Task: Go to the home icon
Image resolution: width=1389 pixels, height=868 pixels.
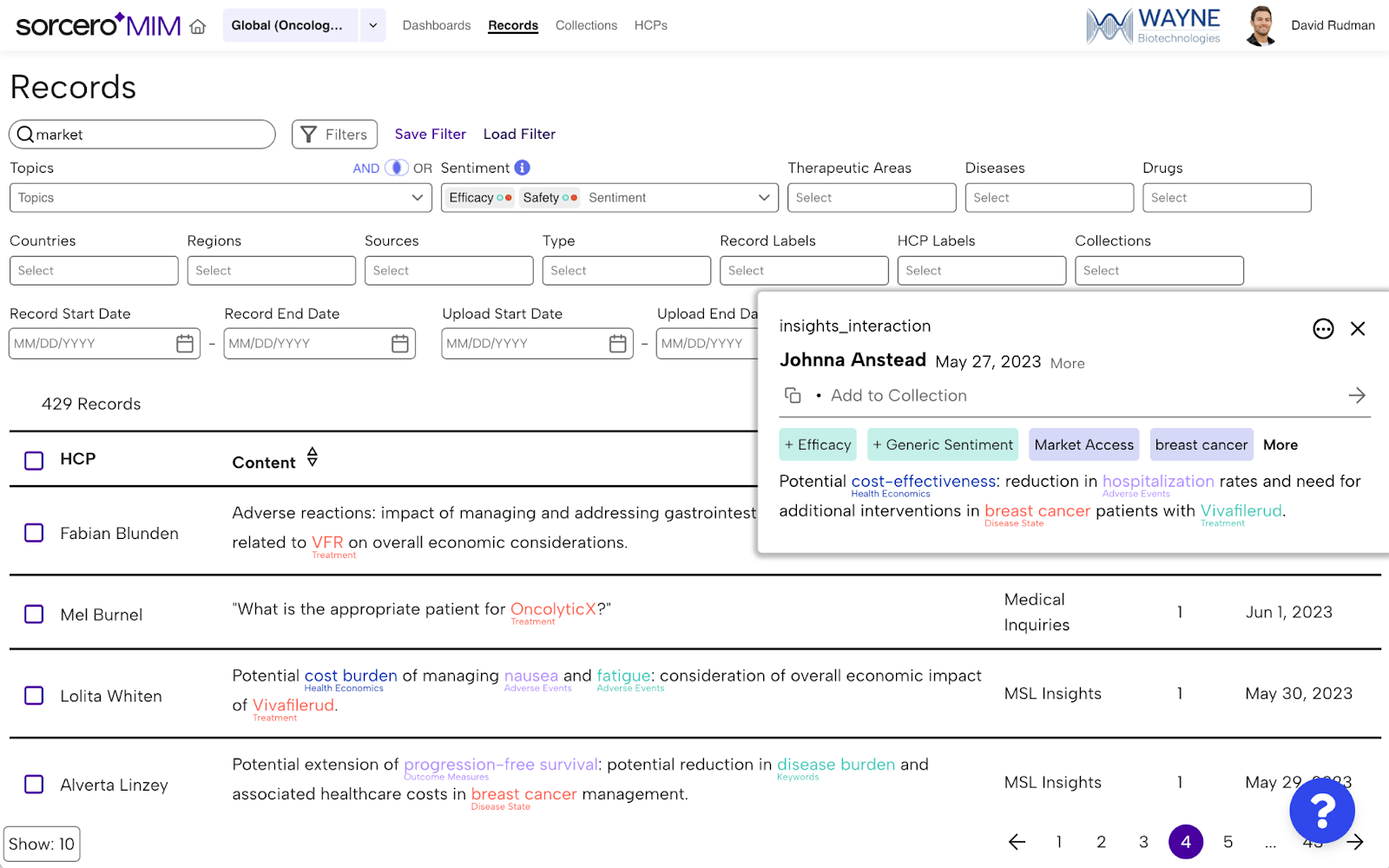Action: tap(198, 26)
